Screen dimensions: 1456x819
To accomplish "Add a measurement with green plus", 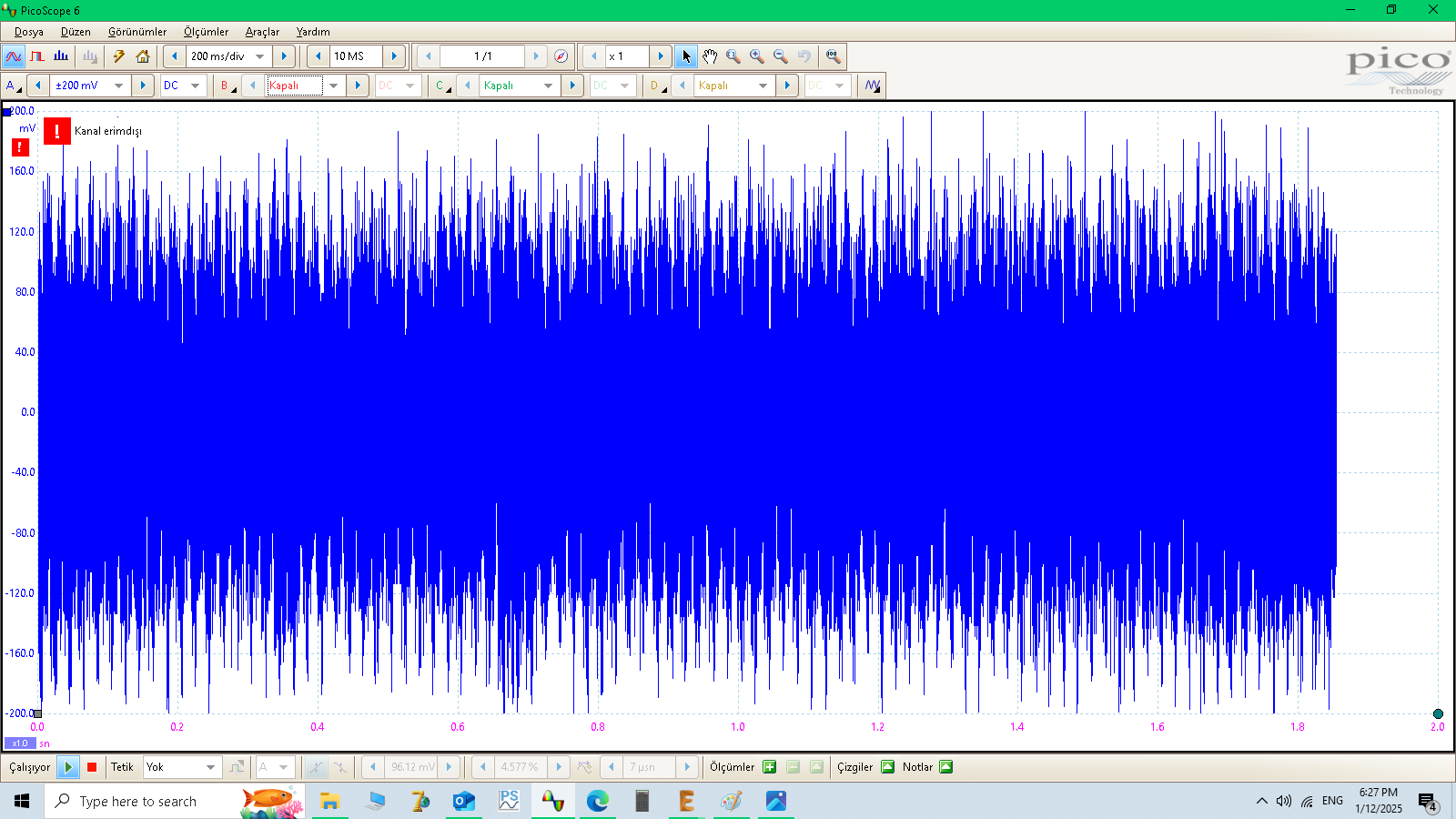I will [x=770, y=767].
